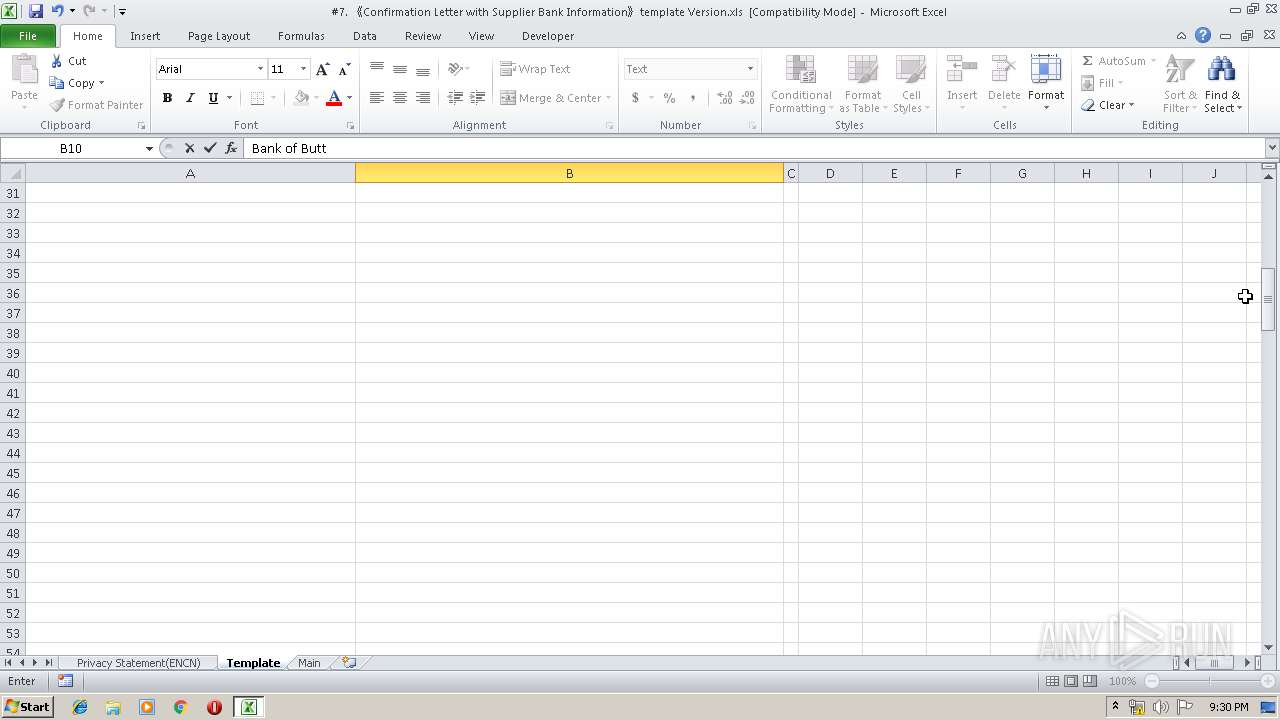Expand Font Color dropdown arrow
This screenshot has width=1280, height=720.
click(x=349, y=98)
